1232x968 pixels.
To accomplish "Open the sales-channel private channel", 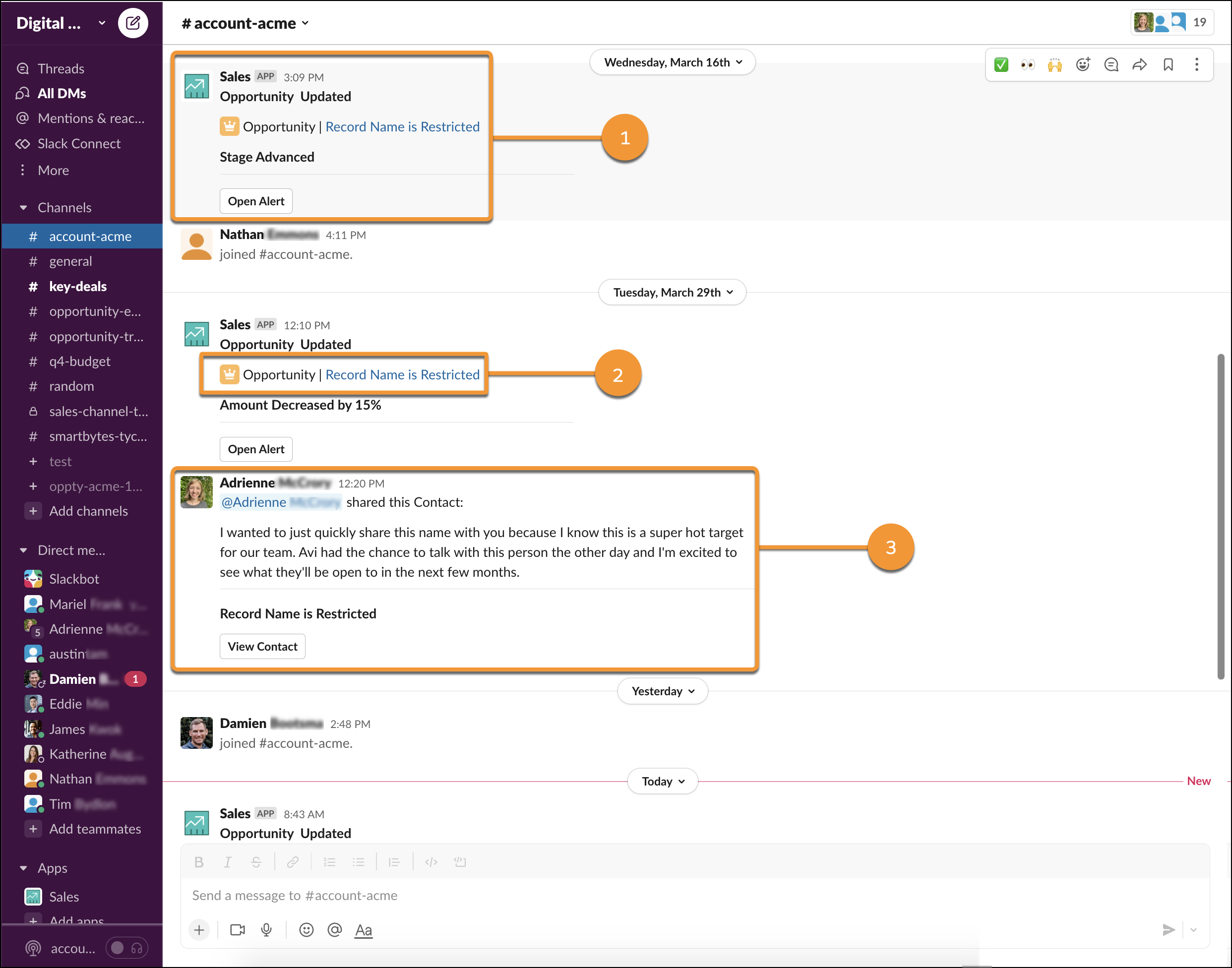I will (82, 412).
